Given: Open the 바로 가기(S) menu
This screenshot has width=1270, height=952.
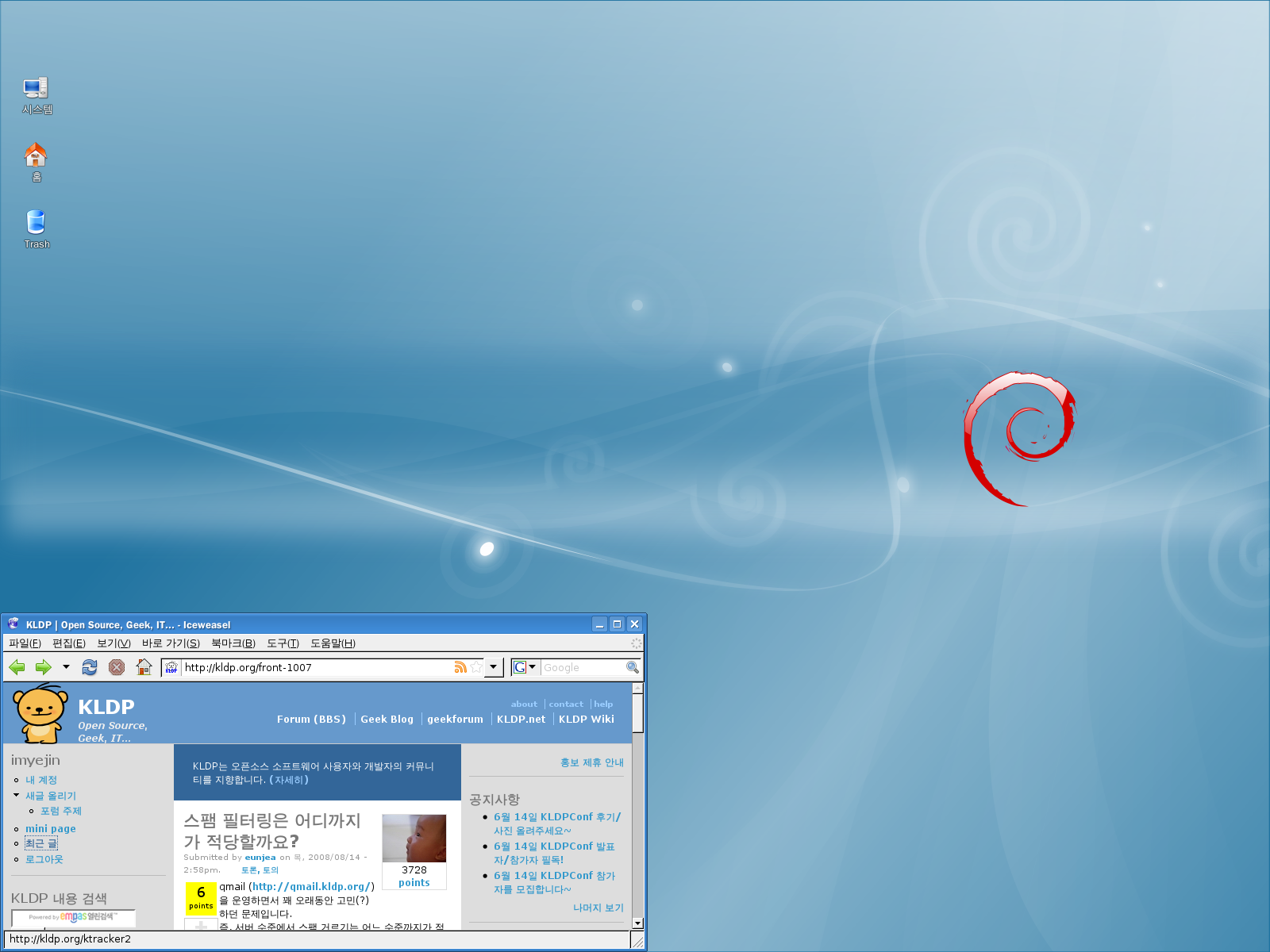Looking at the screenshot, I should pyautogui.click(x=171, y=643).
